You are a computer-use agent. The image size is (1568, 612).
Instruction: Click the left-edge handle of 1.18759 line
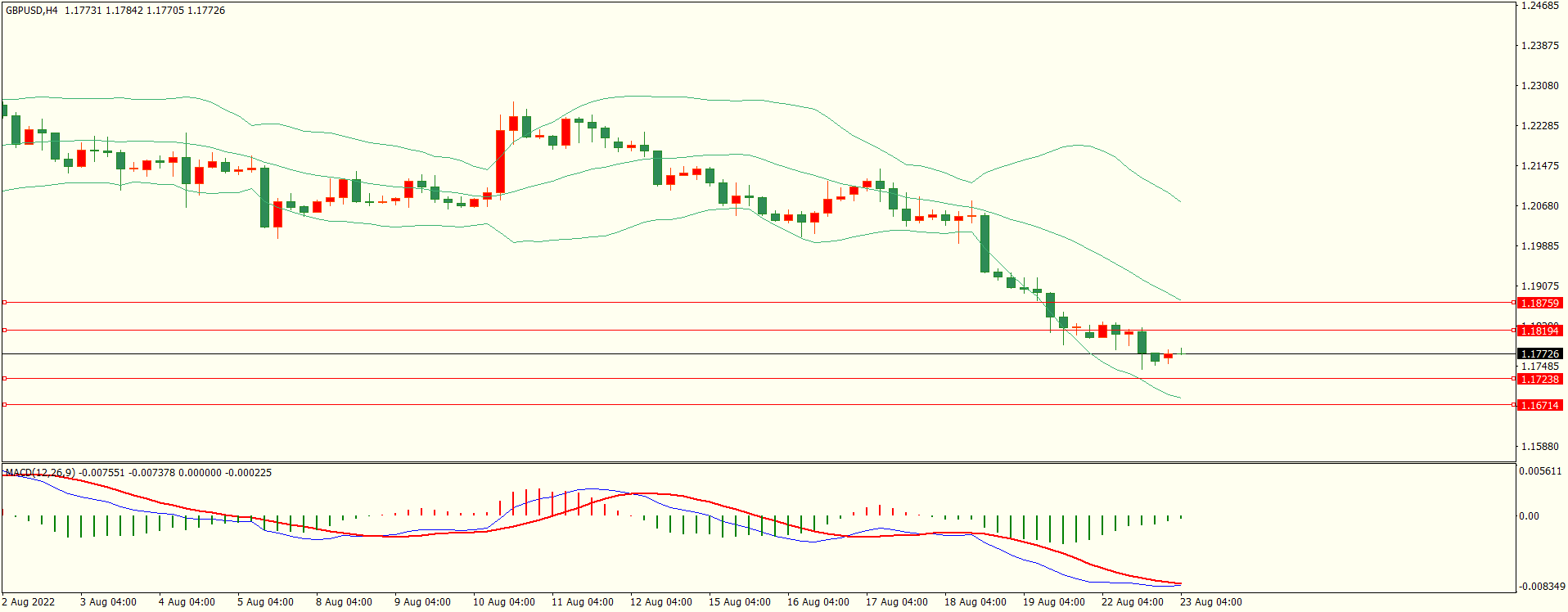(4, 303)
